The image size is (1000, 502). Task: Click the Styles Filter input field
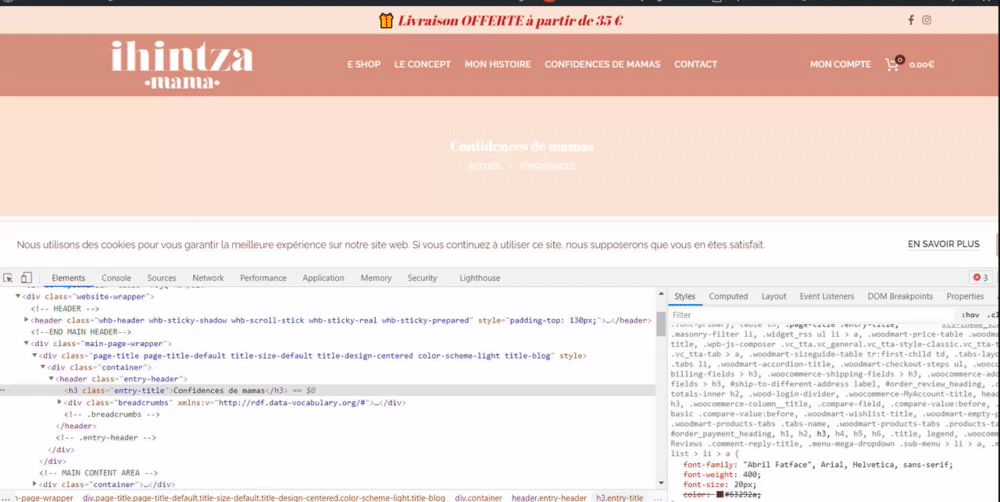click(x=810, y=315)
